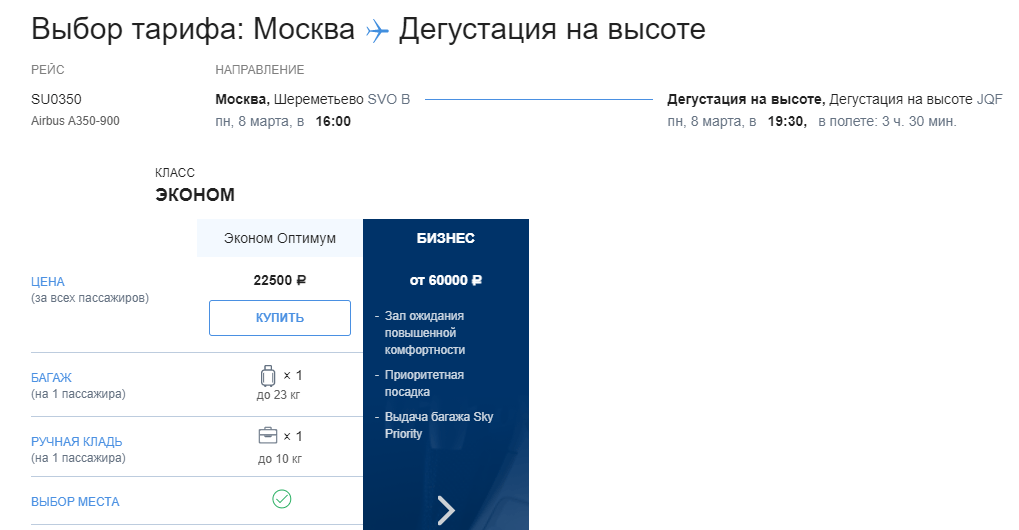The height and width of the screenshot is (530, 1019).
Task: Click the baggage limit до 23 кг
Action: [x=278, y=395]
